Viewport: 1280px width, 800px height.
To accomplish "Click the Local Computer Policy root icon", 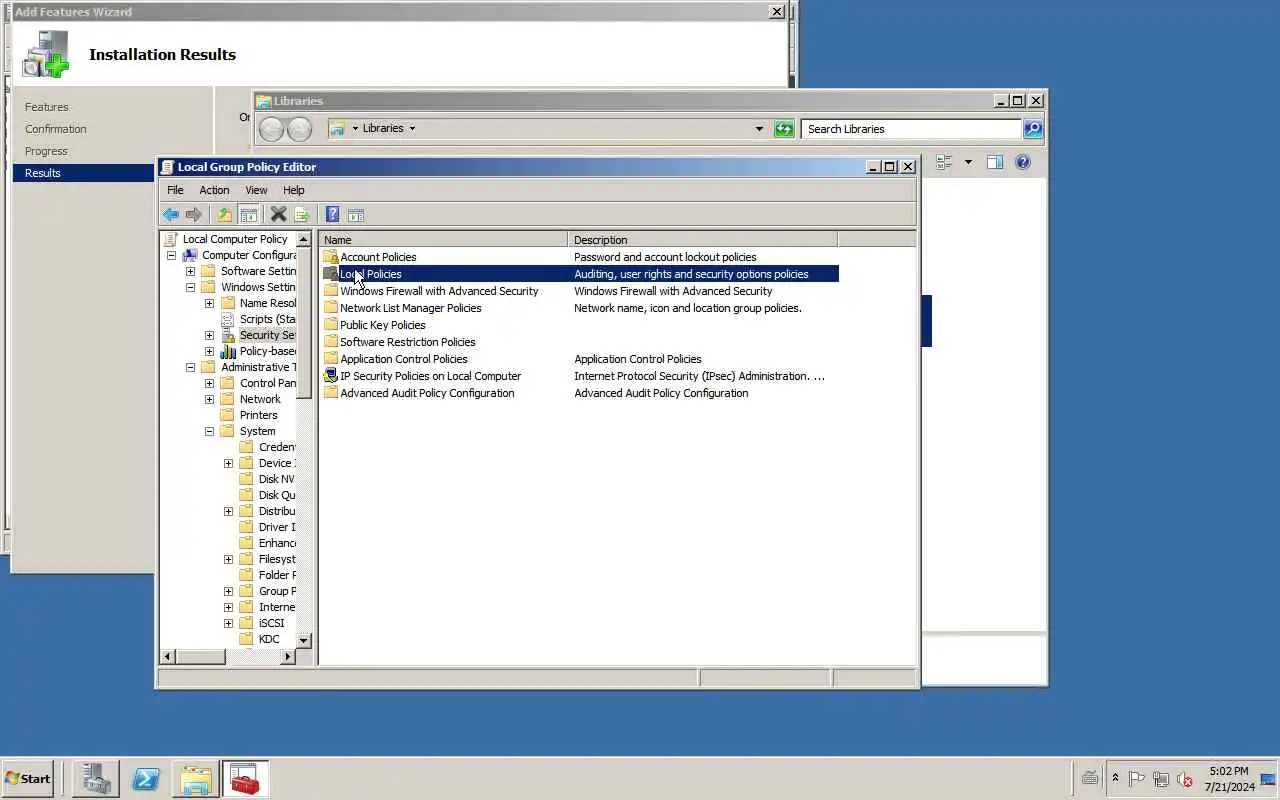I will coord(171,239).
